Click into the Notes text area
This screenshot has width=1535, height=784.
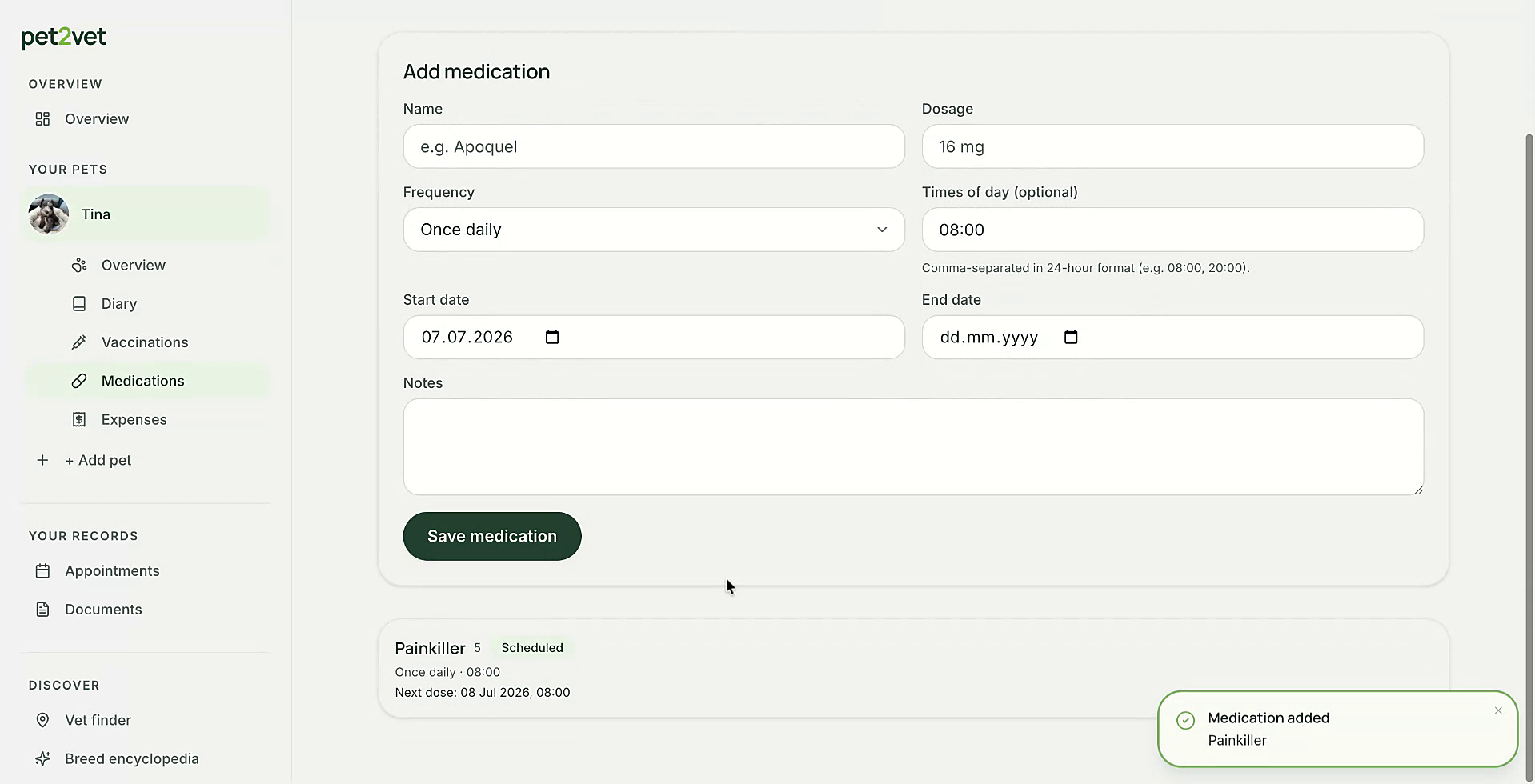click(x=913, y=446)
